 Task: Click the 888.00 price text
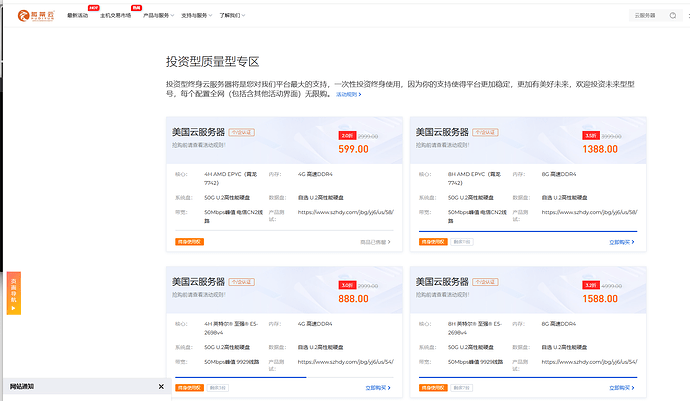click(353, 299)
